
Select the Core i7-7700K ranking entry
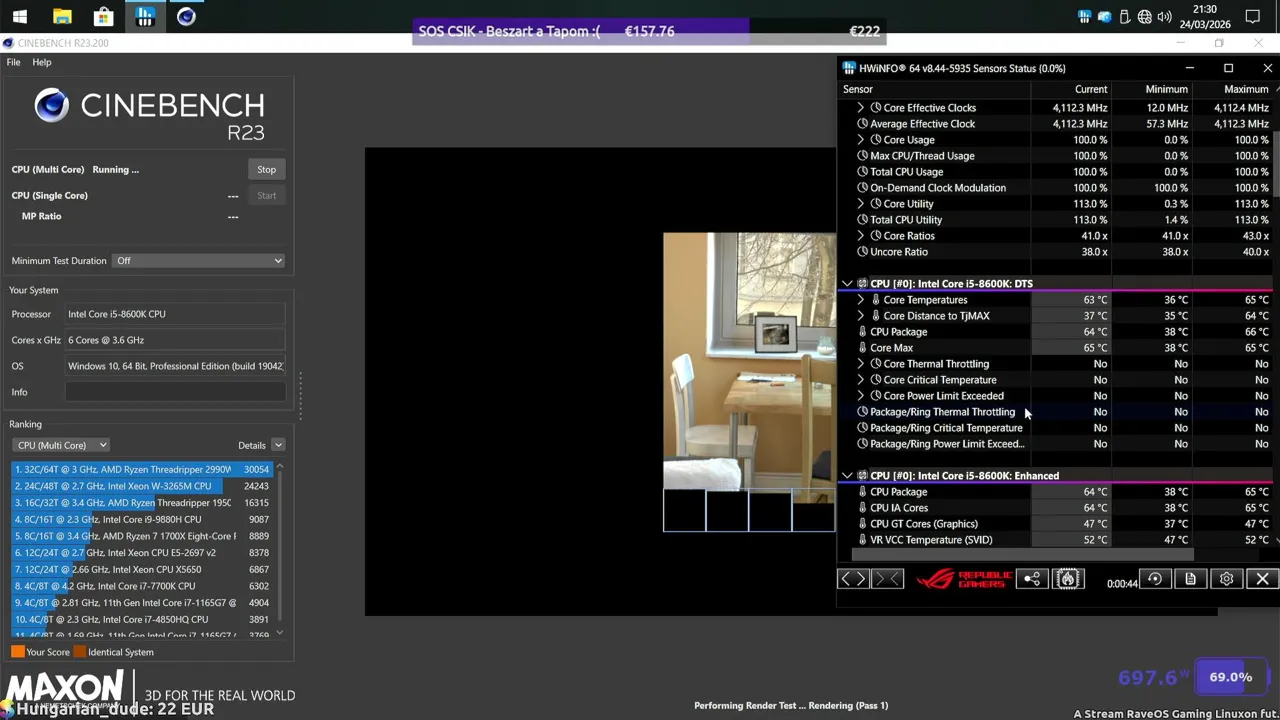[141, 586]
